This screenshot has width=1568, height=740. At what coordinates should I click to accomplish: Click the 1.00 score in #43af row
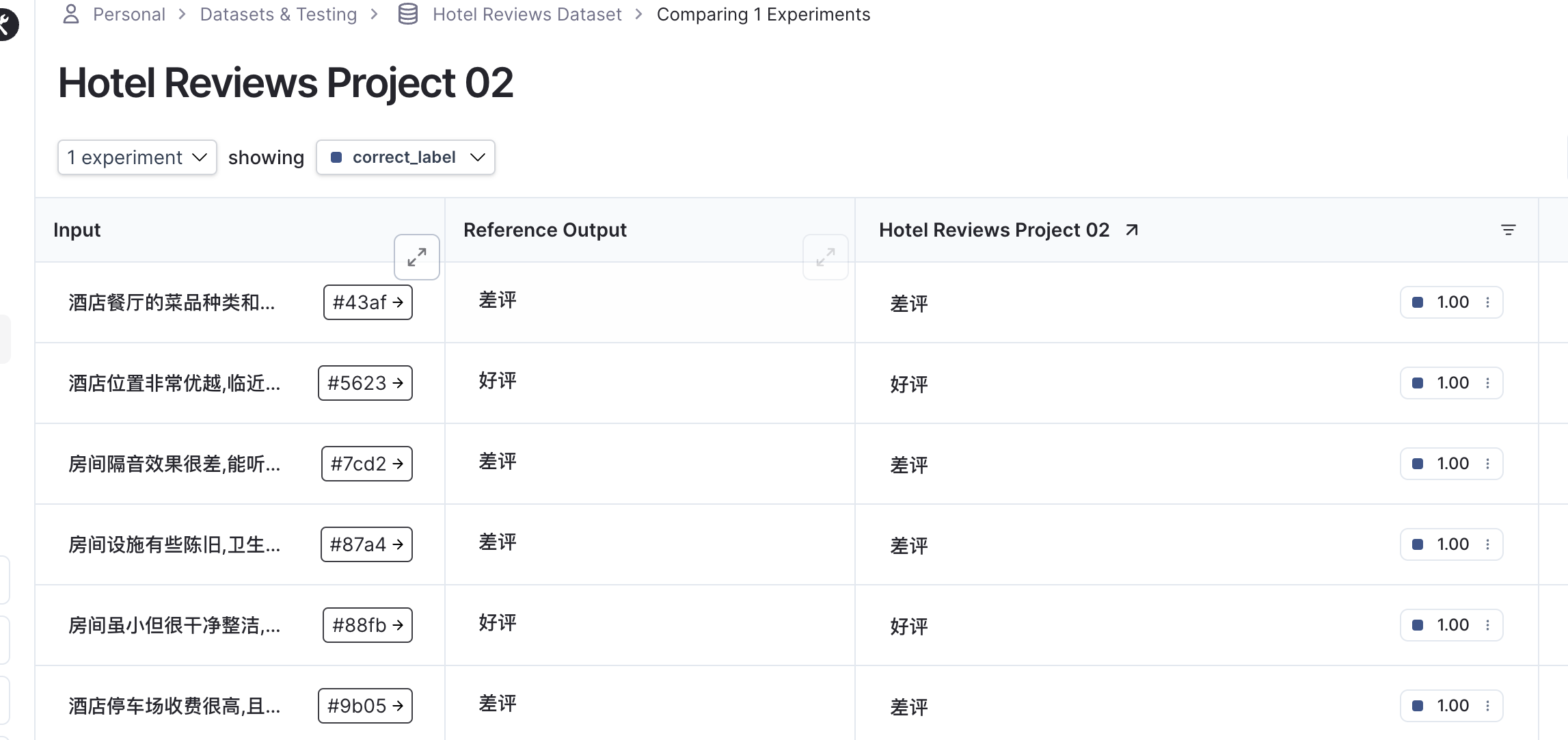[1452, 302]
